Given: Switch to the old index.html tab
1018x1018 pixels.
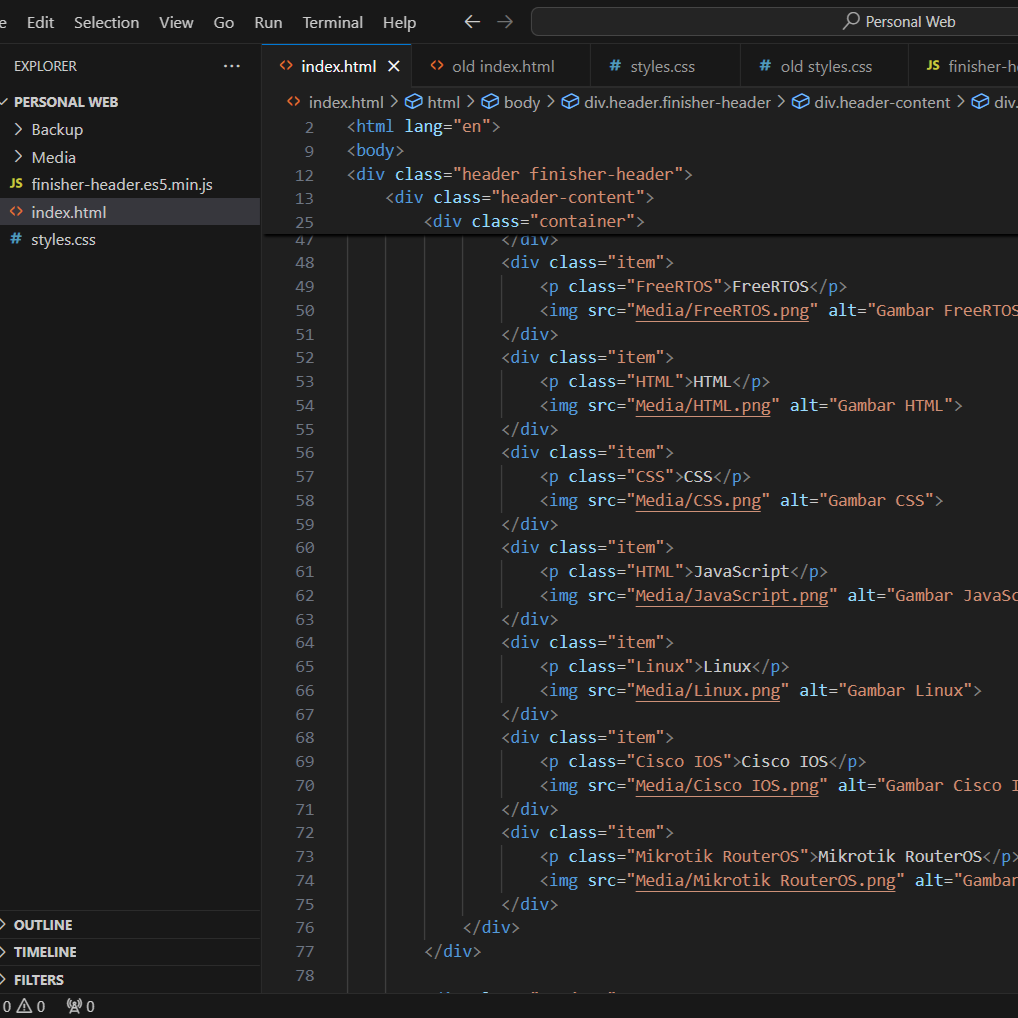Looking at the screenshot, I should click(502, 66).
